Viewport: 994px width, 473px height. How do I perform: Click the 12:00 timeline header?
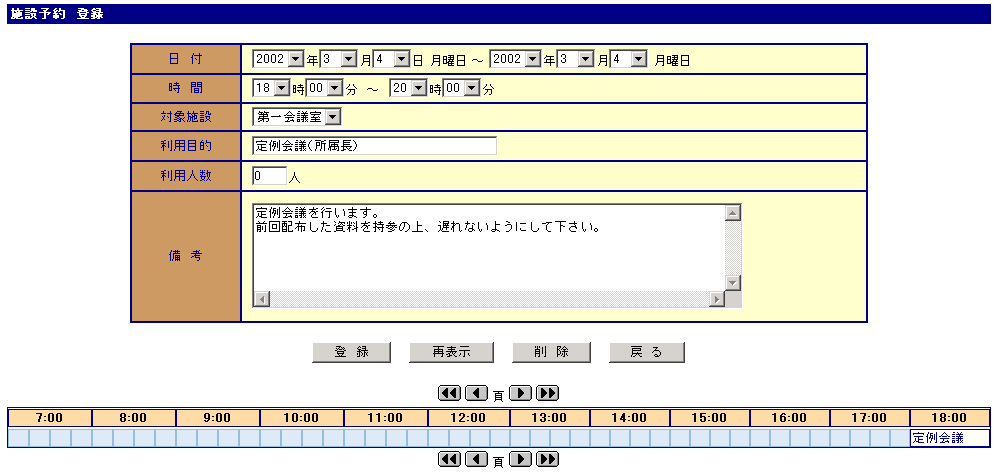pyautogui.click(x=469, y=418)
